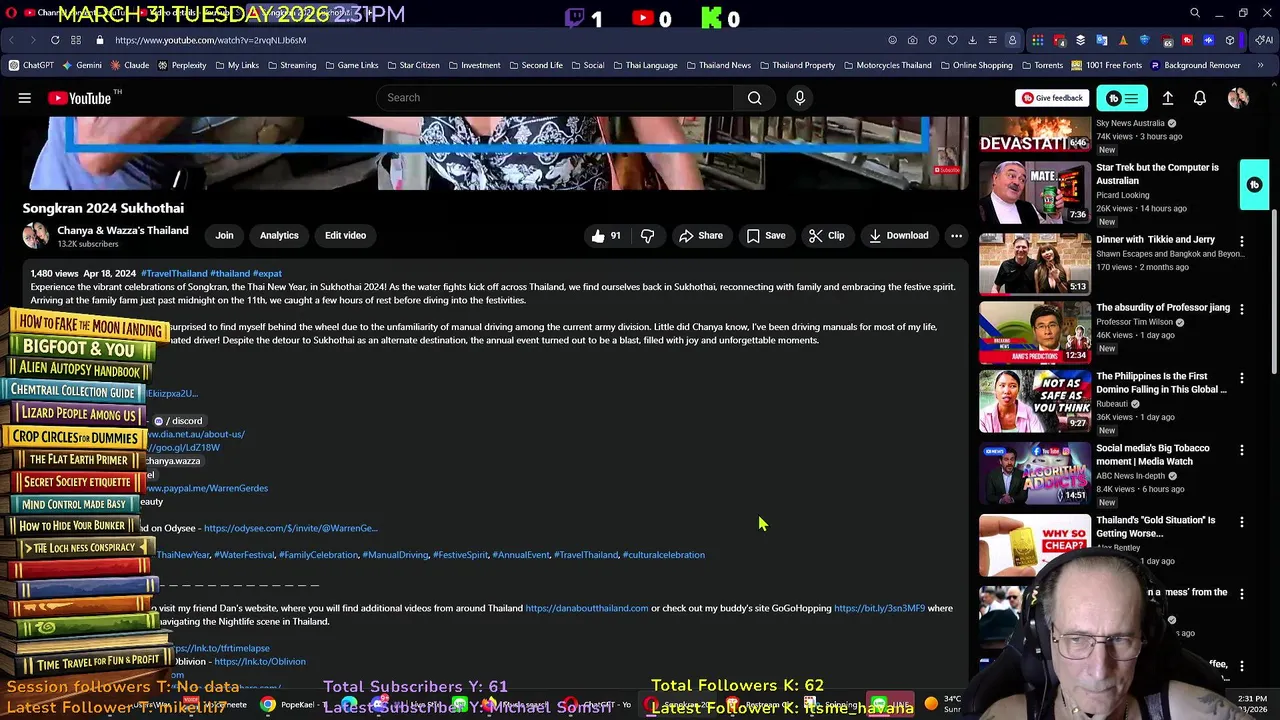Viewport: 1280px width, 720px height.
Task: Open the upload arrow icon in YouTube header
Action: [1168, 98]
